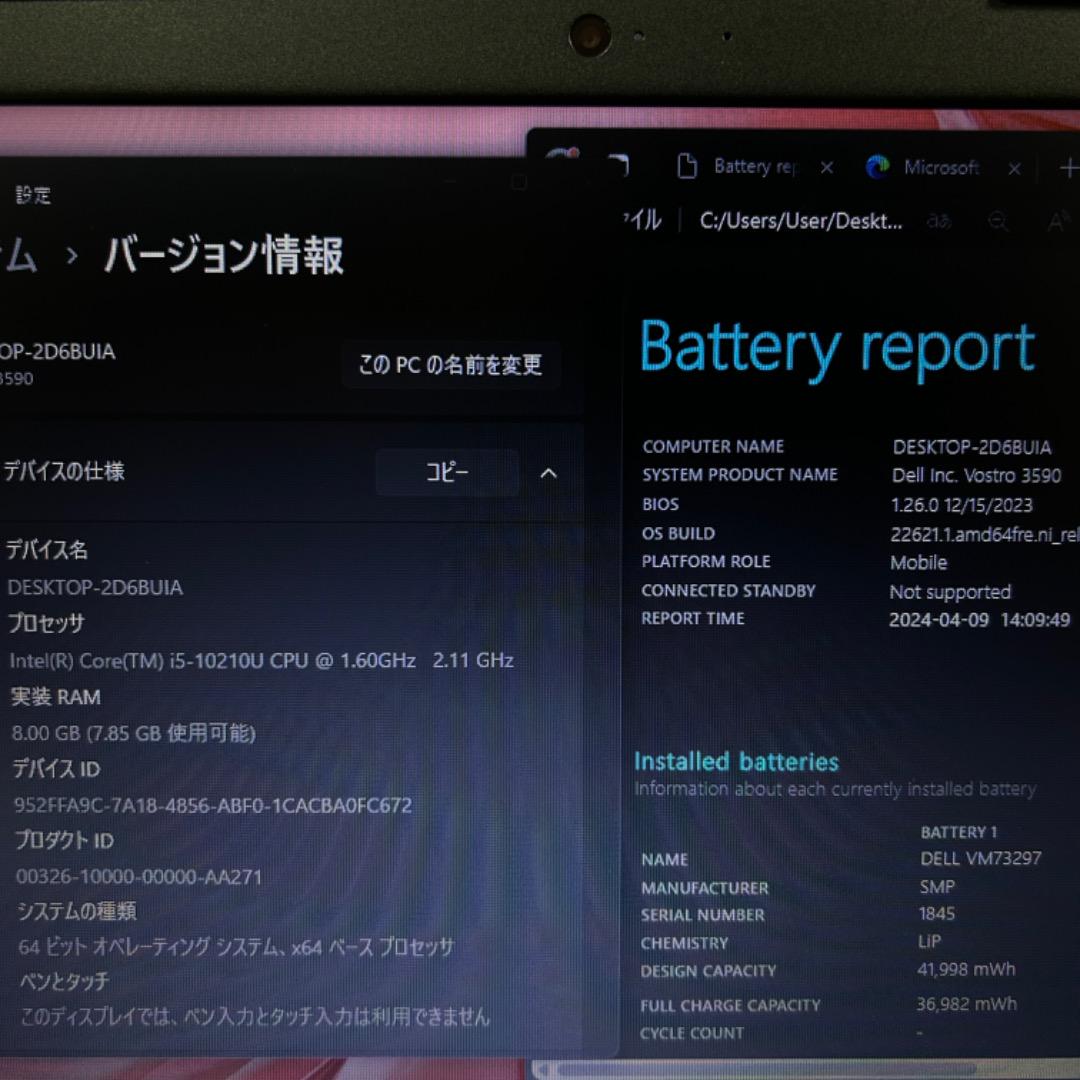Select BIOS value 1.26.0 12/15/2023
Screen dimensions: 1080x1080
click(x=962, y=505)
